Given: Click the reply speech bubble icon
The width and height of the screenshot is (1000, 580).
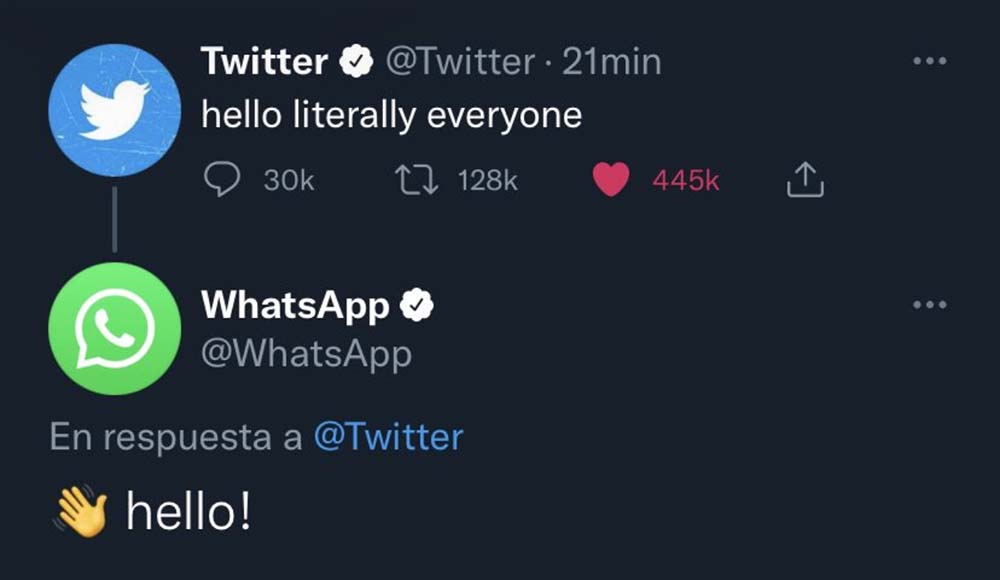Looking at the screenshot, I should pyautogui.click(x=222, y=179).
